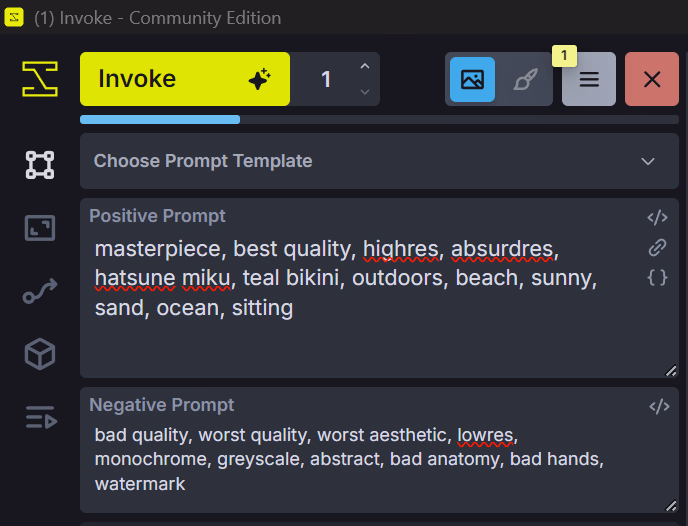Click the generation progress bar
Screen dimensions: 688x526
379,119
